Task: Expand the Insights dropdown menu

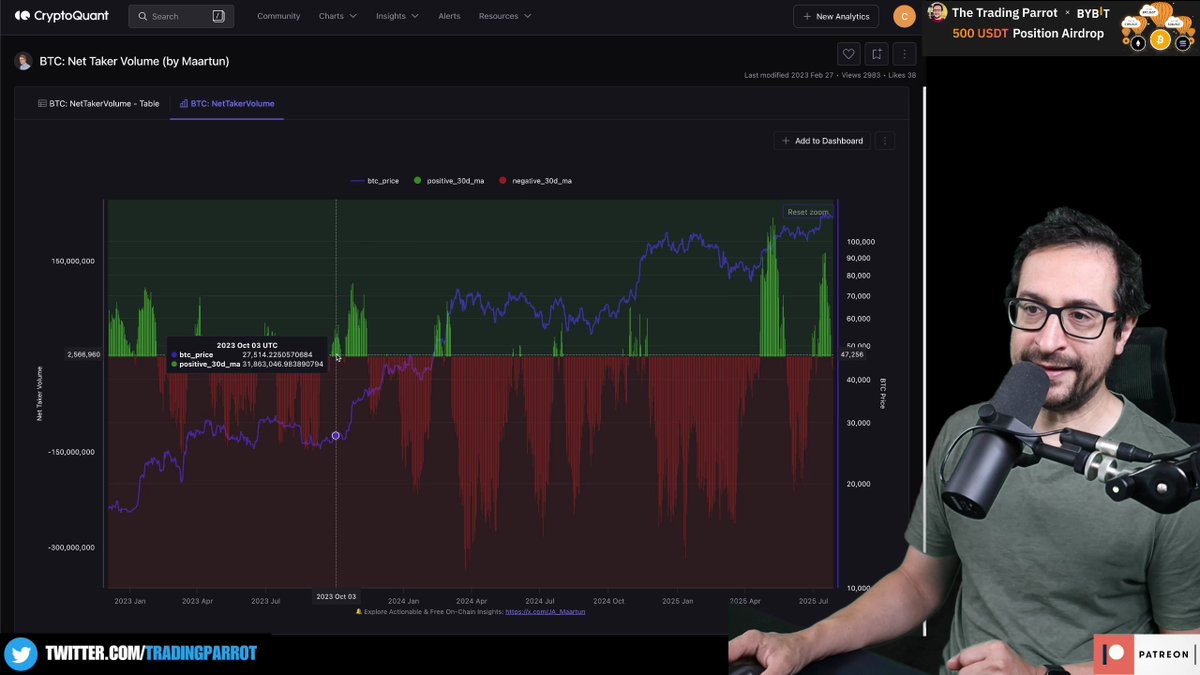Action: tap(397, 16)
